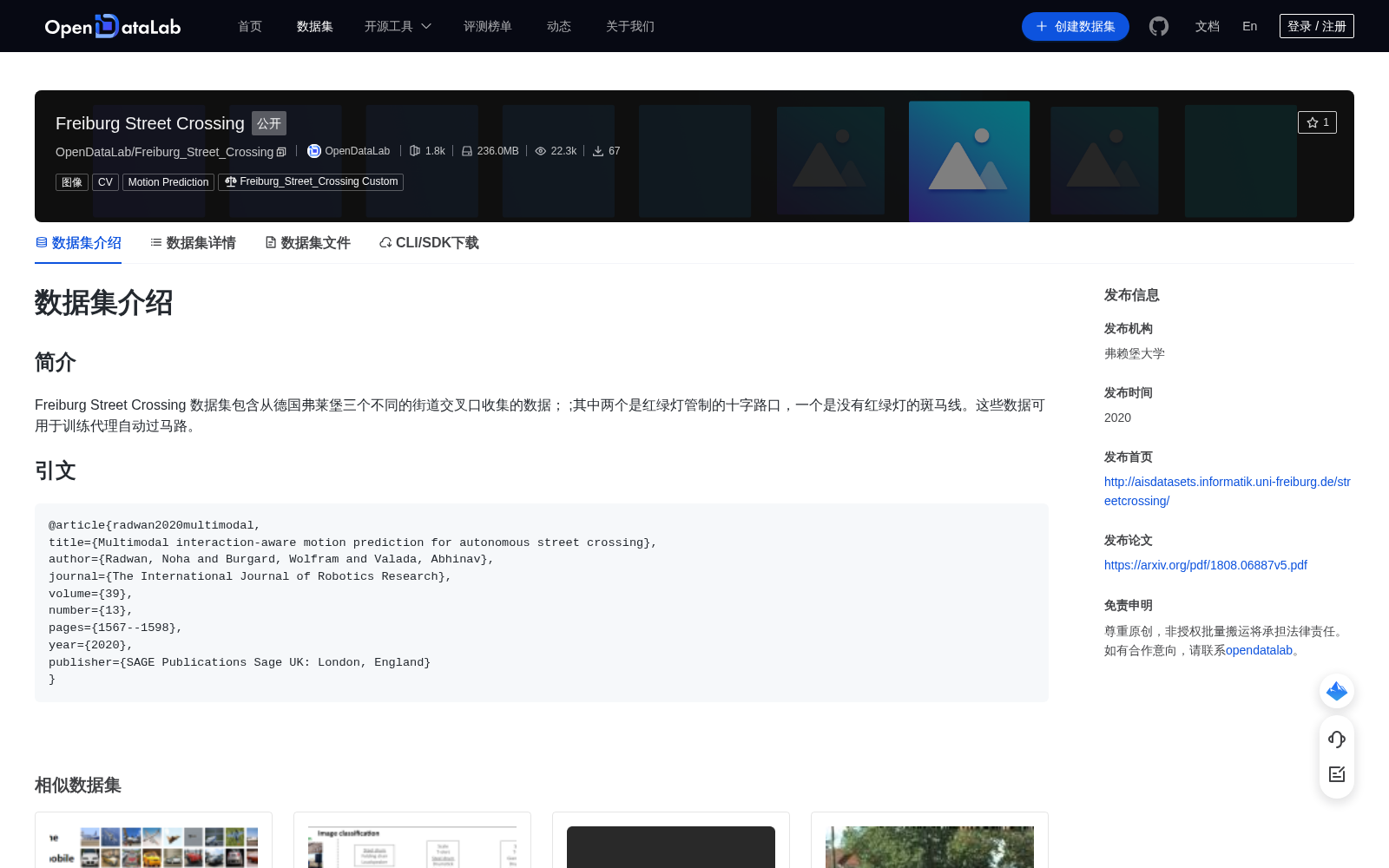Click the 创建数据集 button
The width and height of the screenshot is (1389, 868).
click(1076, 26)
